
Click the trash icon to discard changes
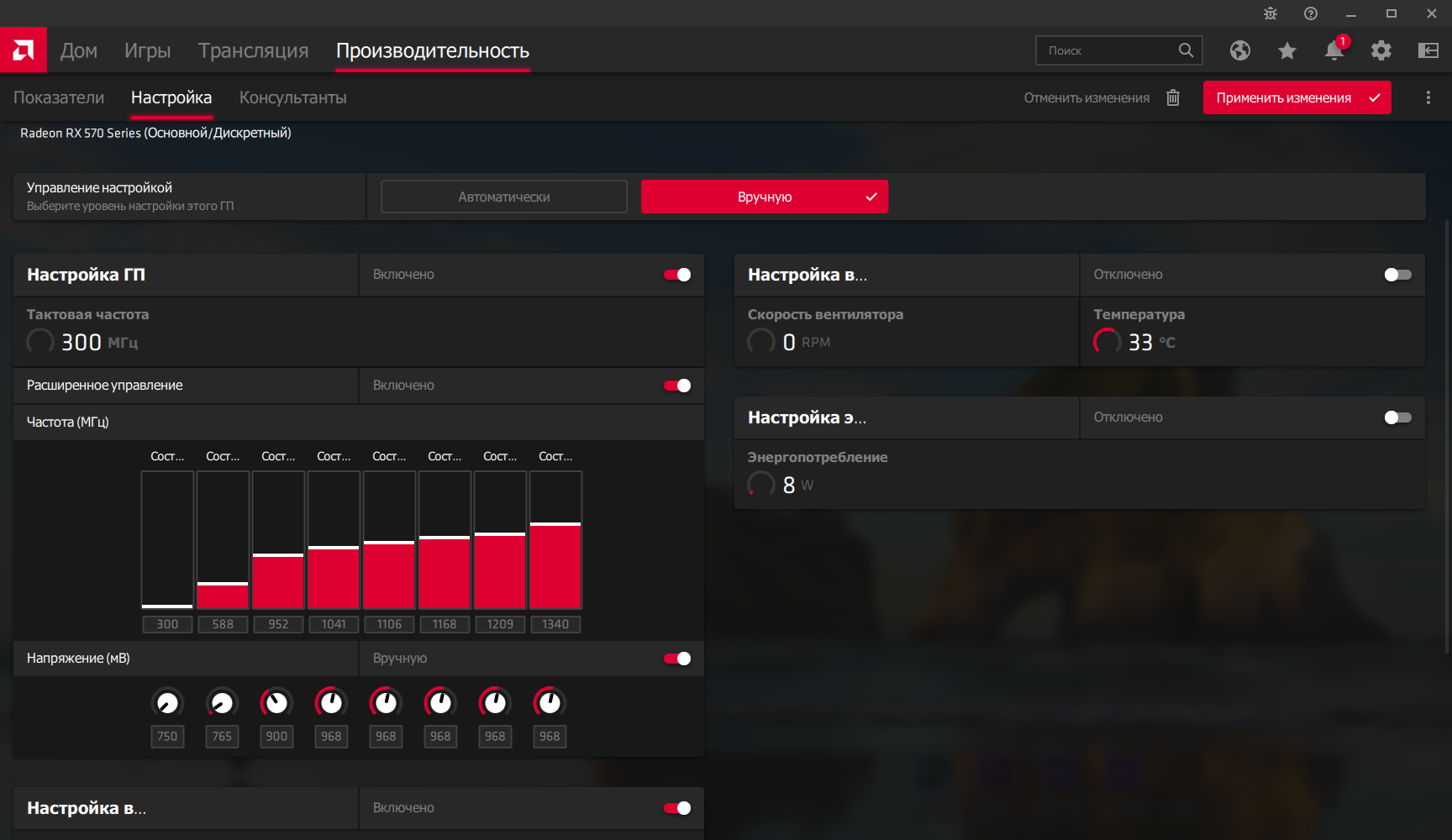[x=1173, y=97]
